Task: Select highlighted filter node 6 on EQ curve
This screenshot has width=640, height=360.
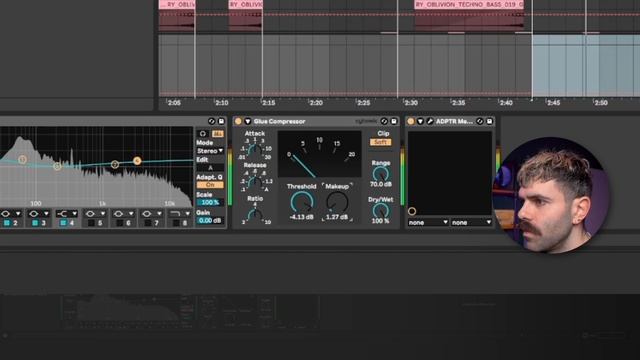Action: click(137, 161)
